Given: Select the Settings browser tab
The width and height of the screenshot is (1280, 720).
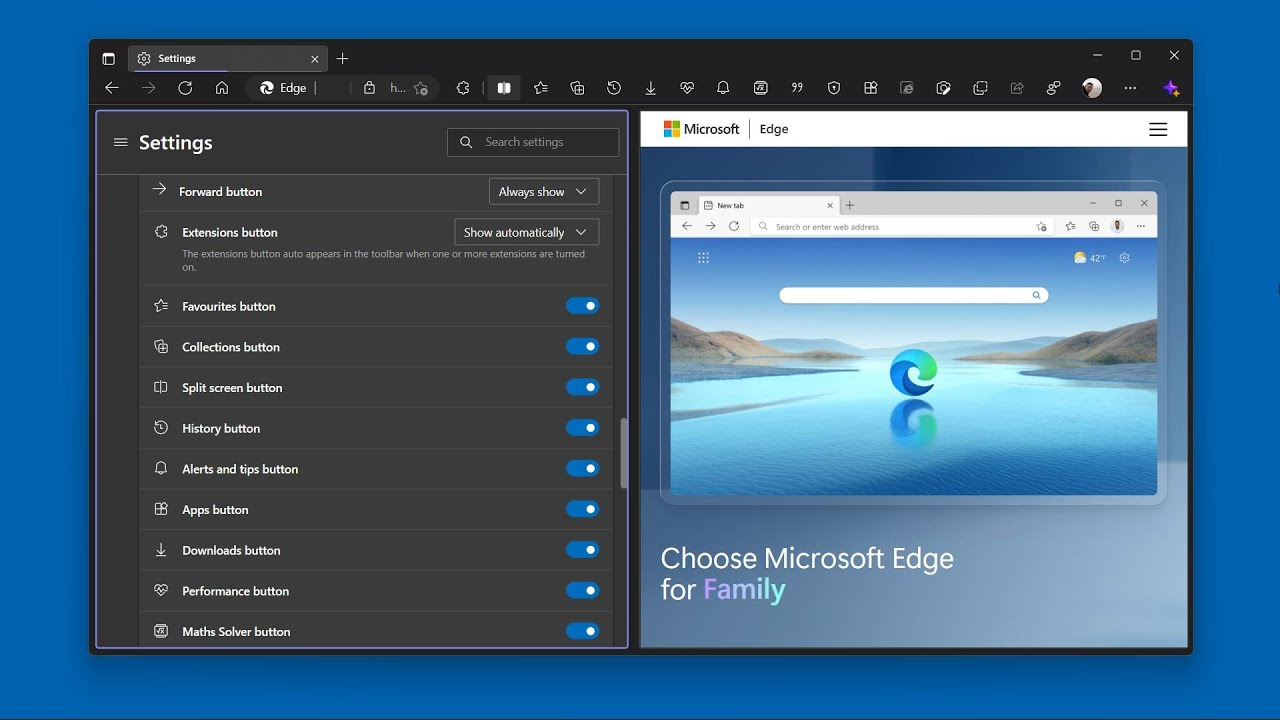Looking at the screenshot, I should click(x=220, y=59).
